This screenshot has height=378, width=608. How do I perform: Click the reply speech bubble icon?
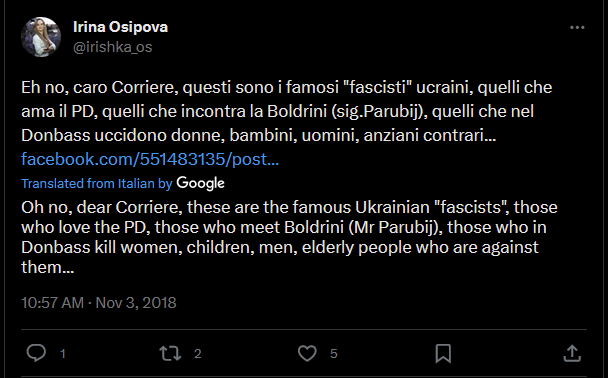pyautogui.click(x=36, y=353)
